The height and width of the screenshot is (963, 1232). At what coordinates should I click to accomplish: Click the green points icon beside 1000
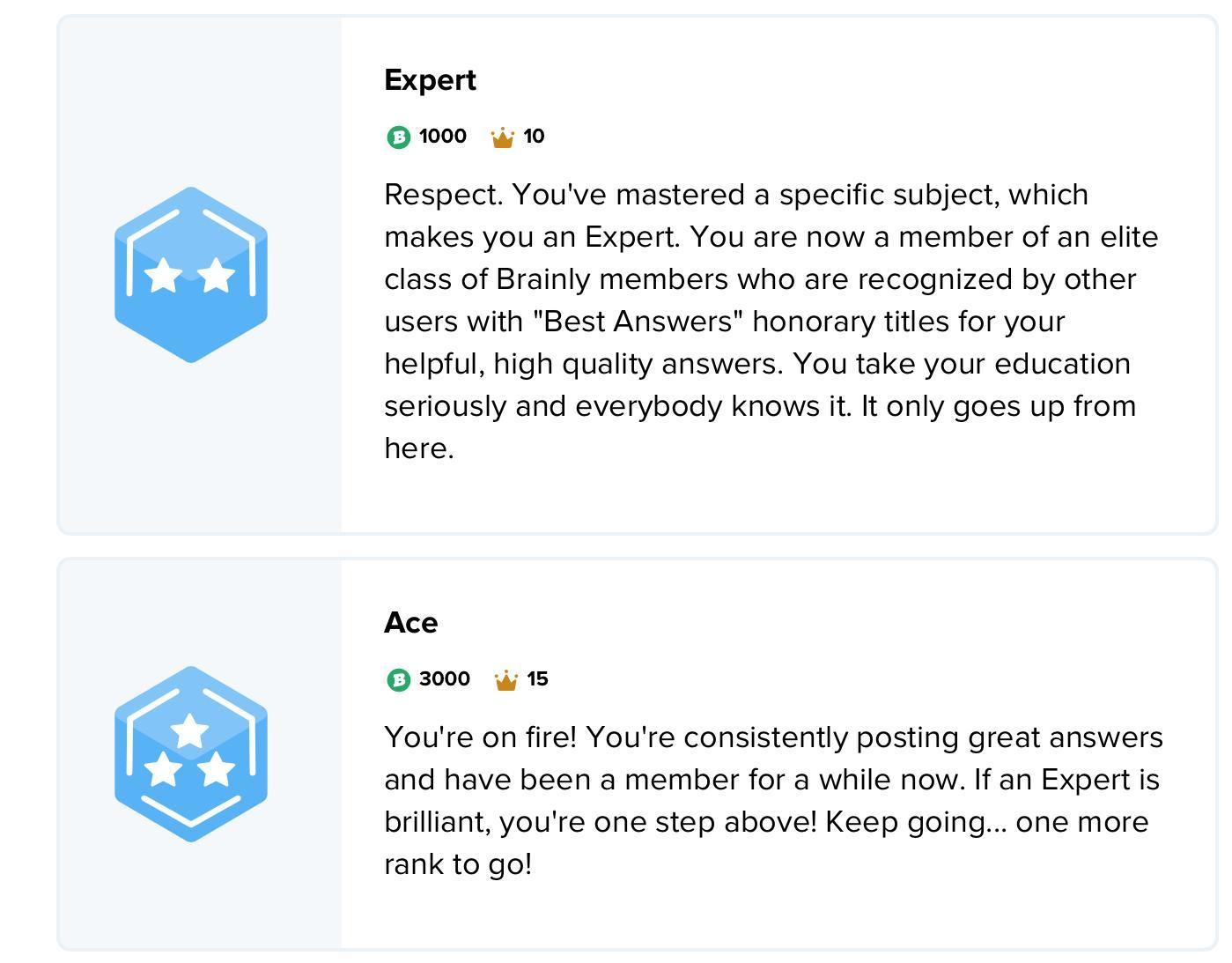click(x=398, y=137)
